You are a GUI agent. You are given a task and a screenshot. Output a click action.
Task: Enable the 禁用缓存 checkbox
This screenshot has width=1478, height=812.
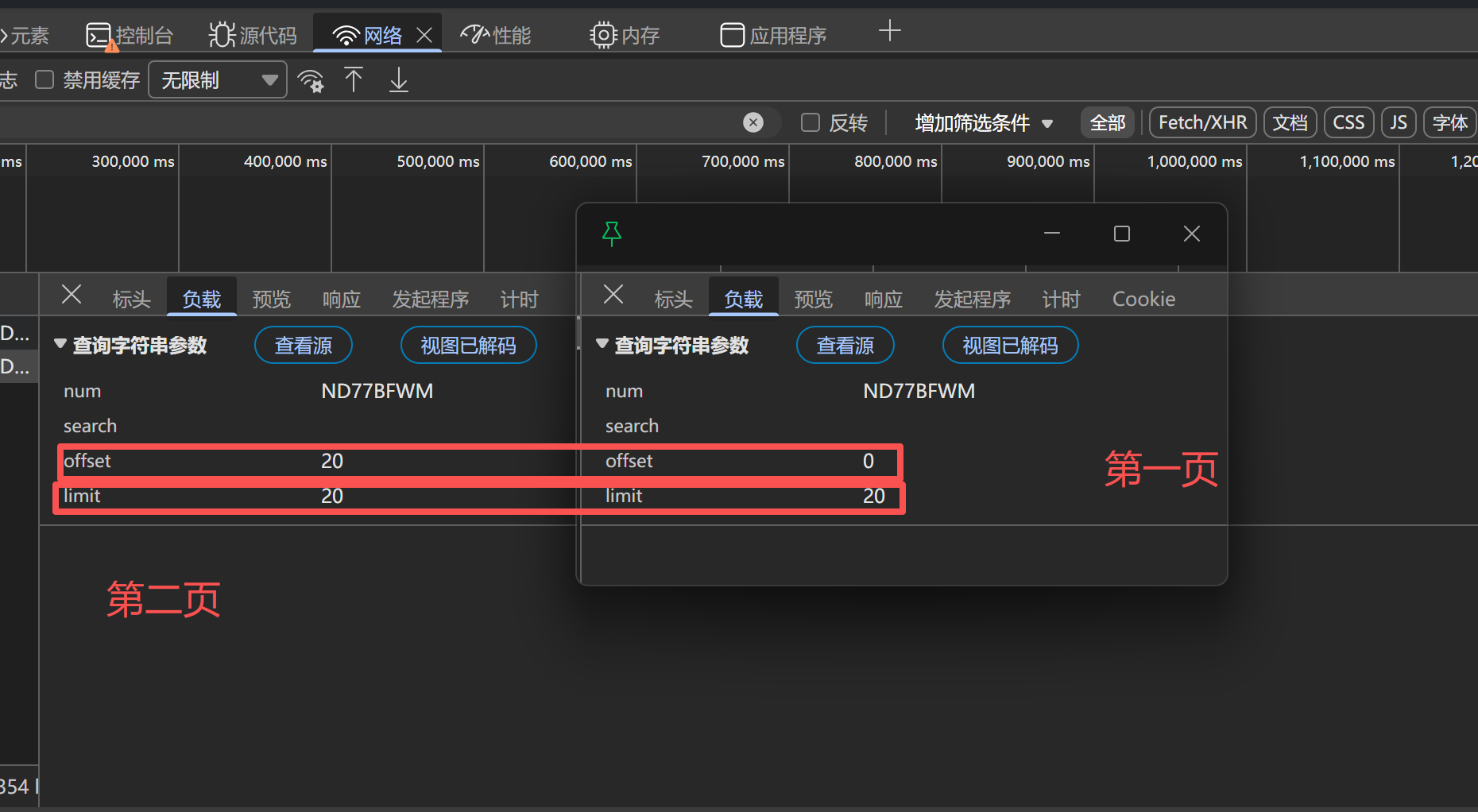click(44, 79)
